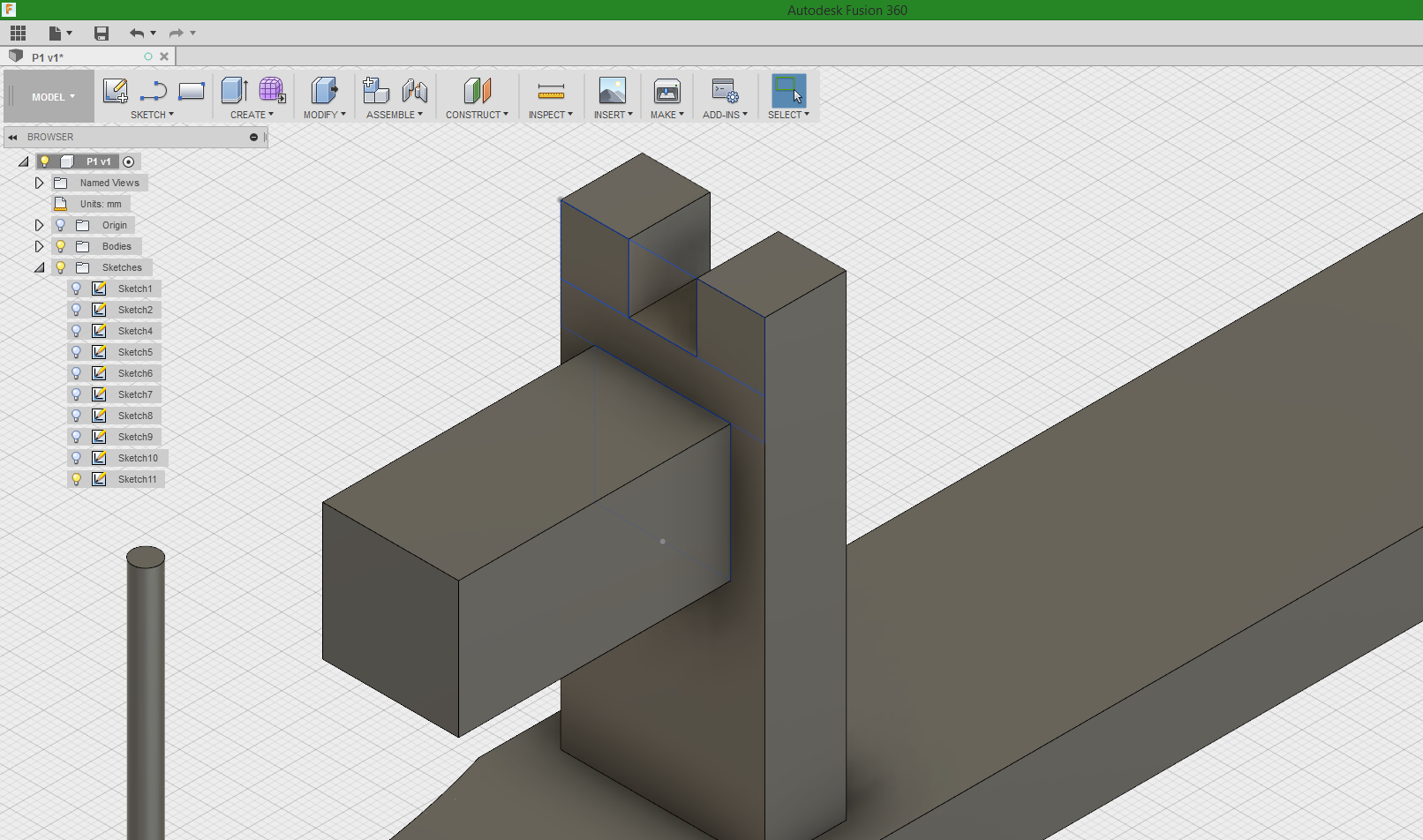Image resolution: width=1423 pixels, height=840 pixels.
Task: Select the Create Sketch tool
Action: click(x=116, y=91)
